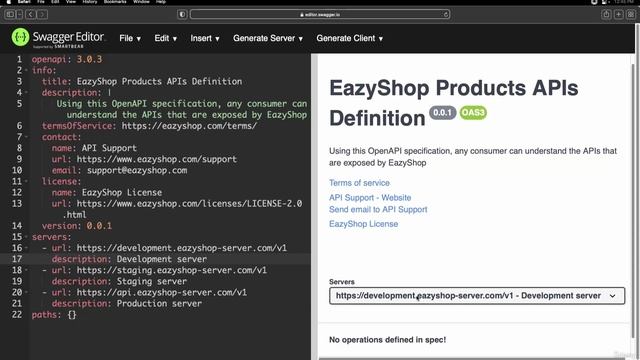Click the privacy shield icon beside address bar
The height and width of the screenshot is (360, 640).
(182, 15)
